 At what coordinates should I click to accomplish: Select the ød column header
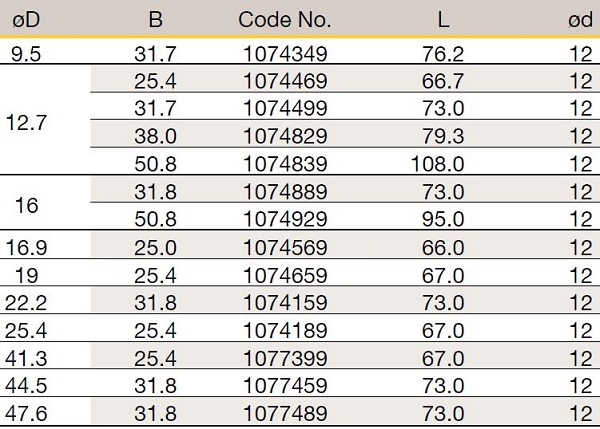(x=581, y=20)
